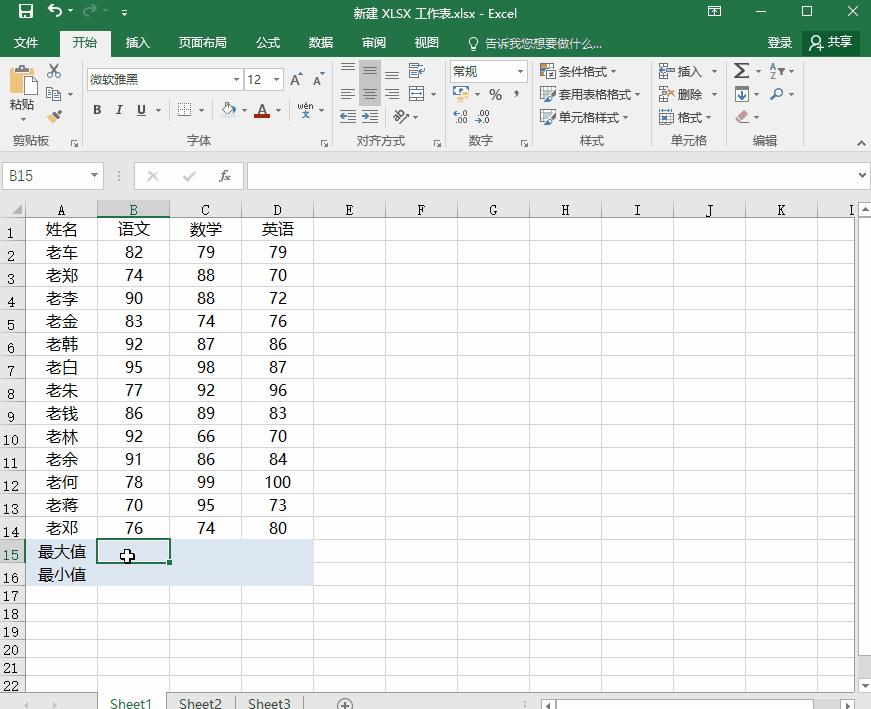This screenshot has height=709, width=871.
Task: Toggle Italic formatting
Action: [x=119, y=110]
